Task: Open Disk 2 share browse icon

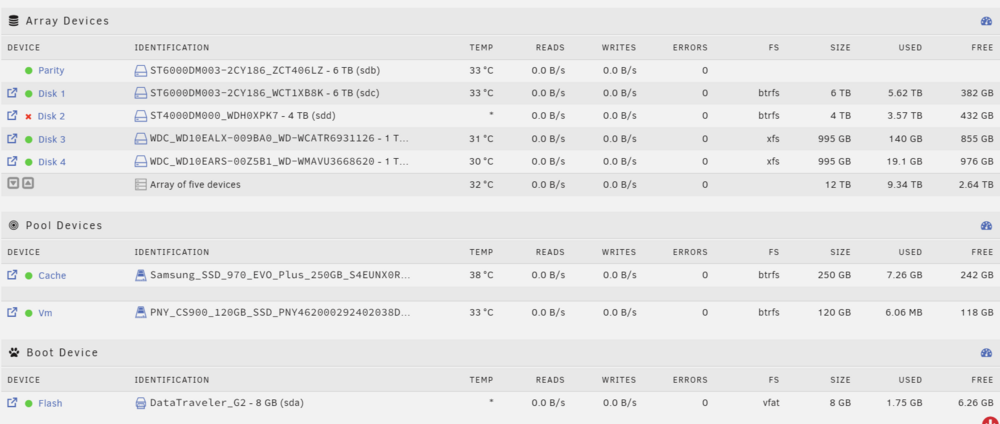Action: coord(12,116)
